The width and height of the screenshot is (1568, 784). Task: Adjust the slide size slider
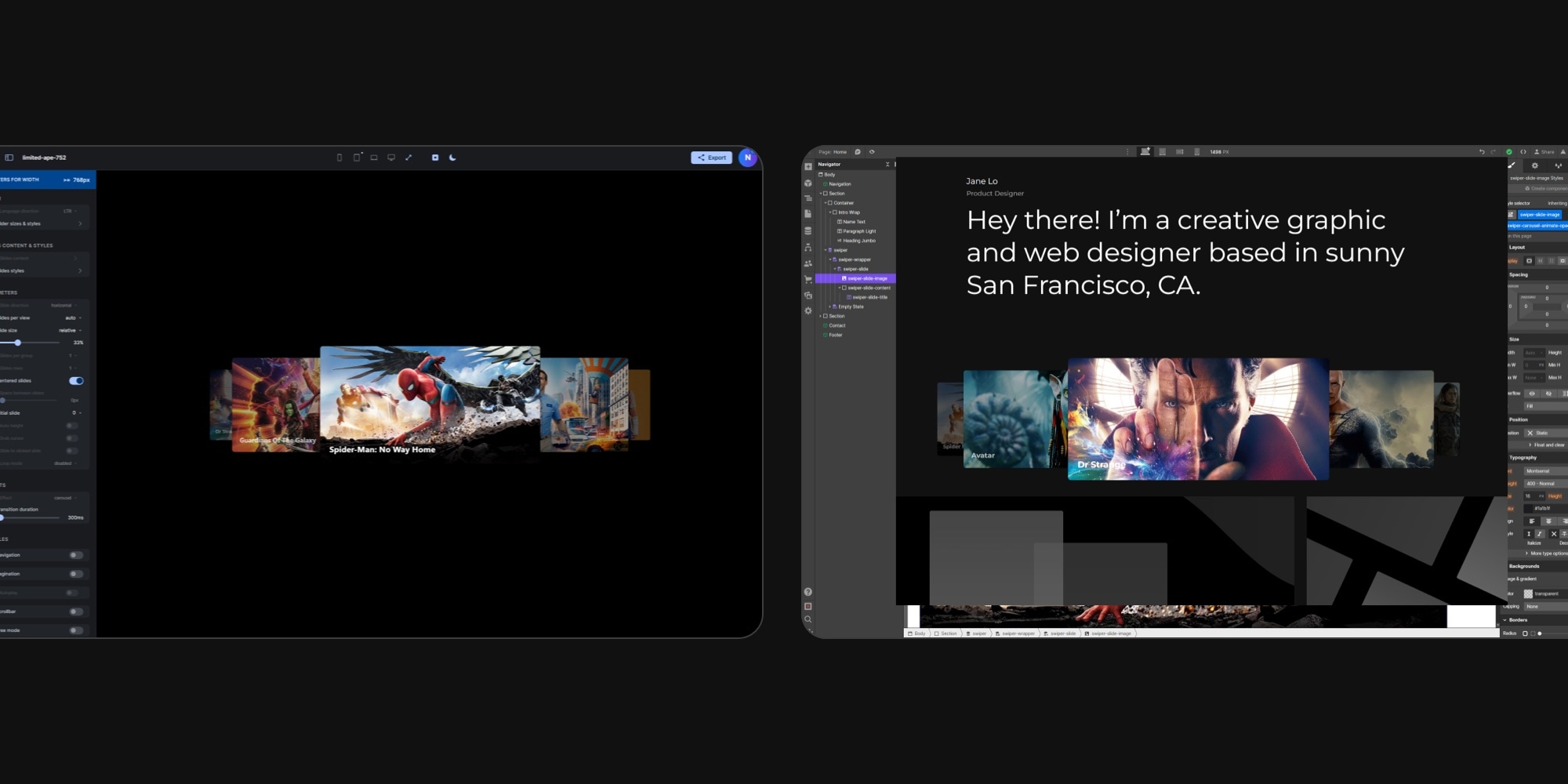pos(18,343)
